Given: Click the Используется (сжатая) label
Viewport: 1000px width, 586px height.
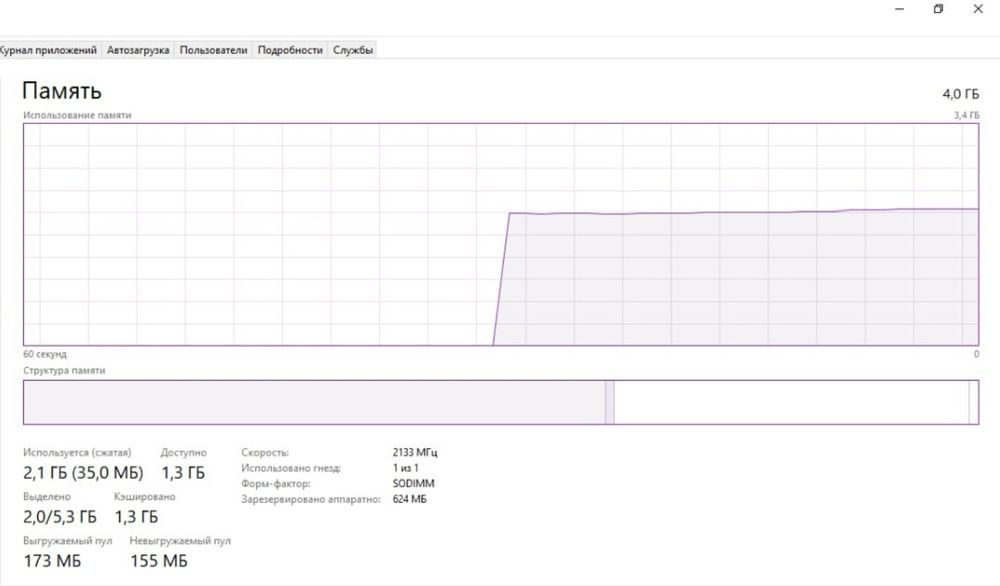Looking at the screenshot, I should coord(77,452).
